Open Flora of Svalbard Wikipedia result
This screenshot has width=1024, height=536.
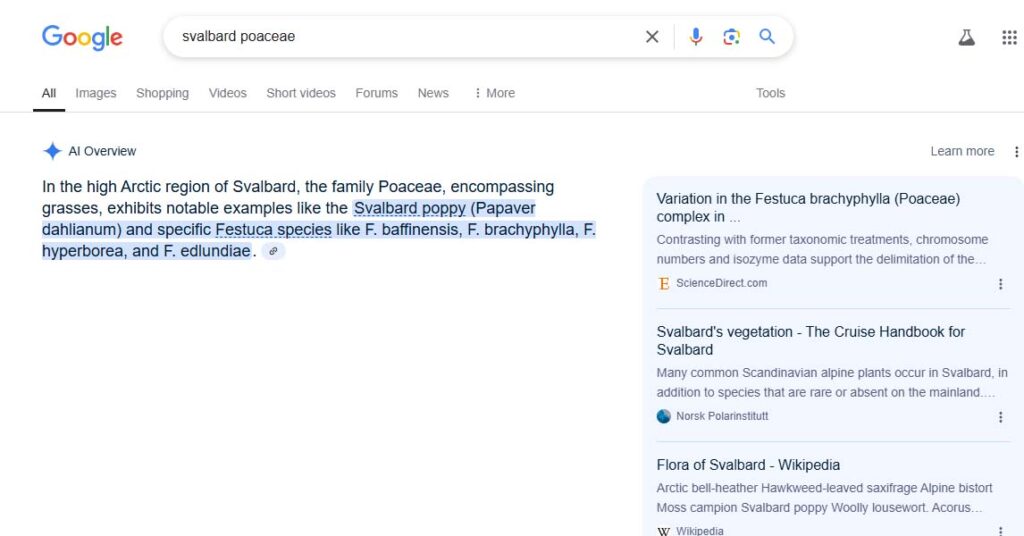click(x=748, y=465)
